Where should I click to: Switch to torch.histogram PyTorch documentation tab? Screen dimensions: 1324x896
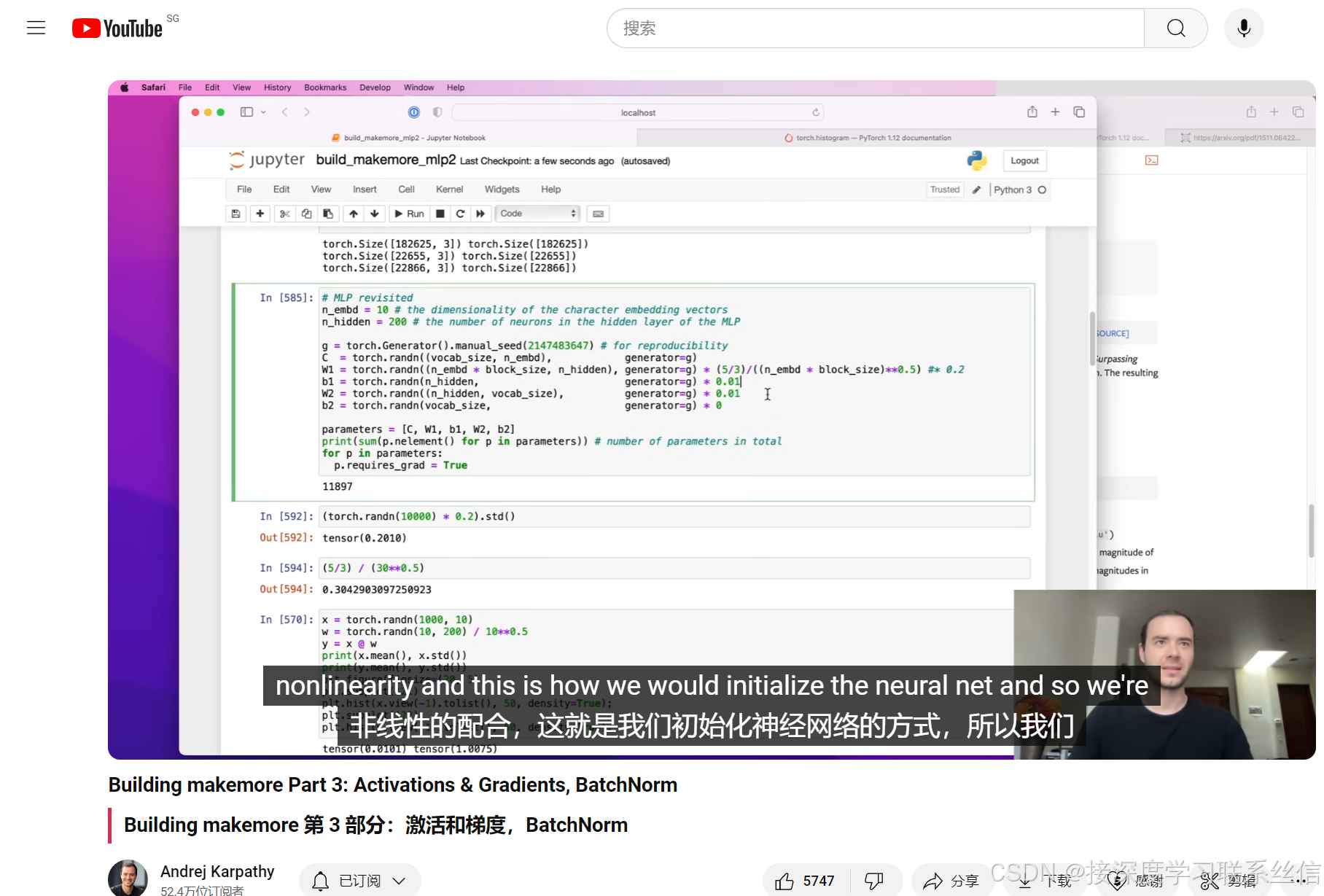[x=868, y=138]
